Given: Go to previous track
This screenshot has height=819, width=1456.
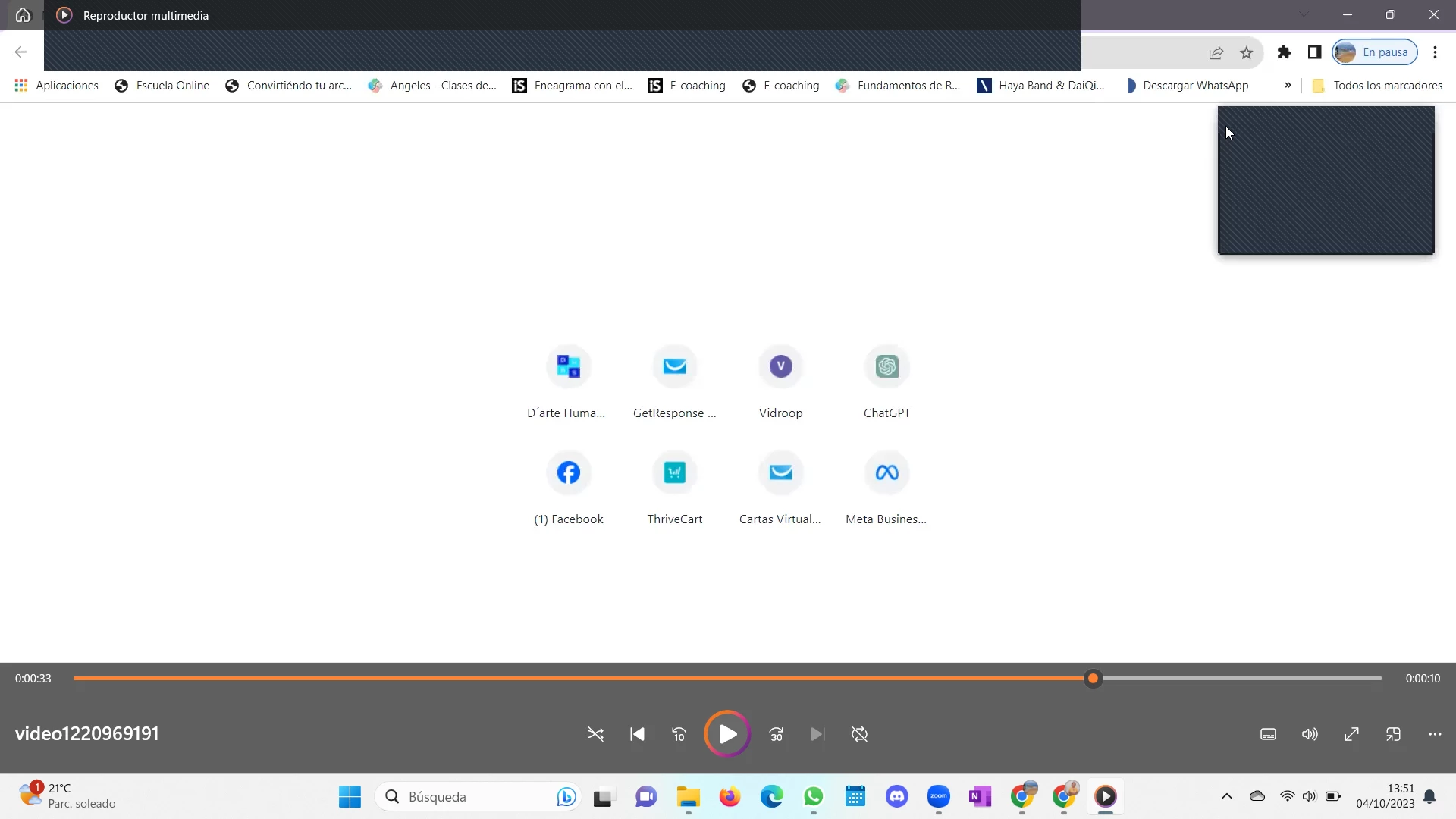Looking at the screenshot, I should [637, 734].
